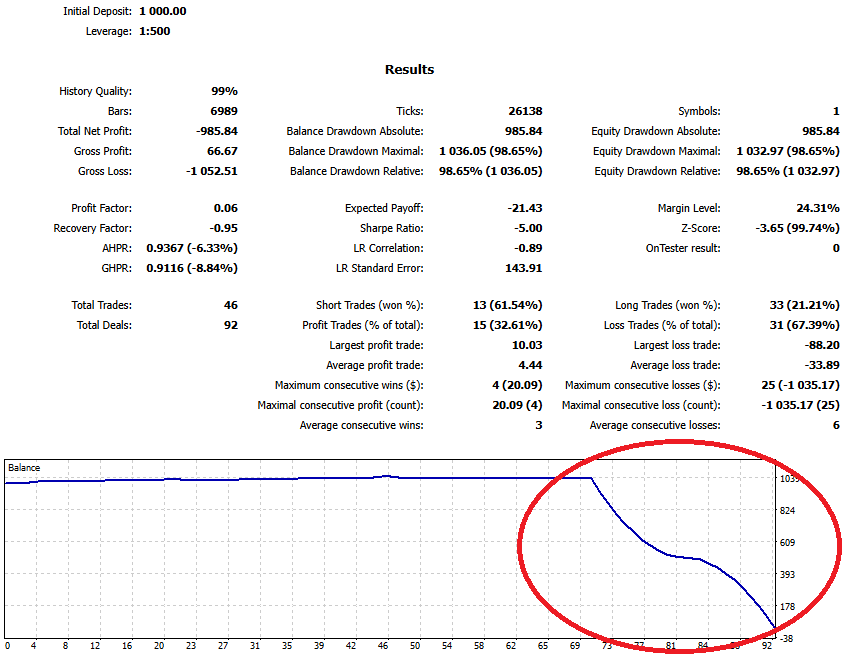Select the Profit Factor value 0.06

coord(225,208)
